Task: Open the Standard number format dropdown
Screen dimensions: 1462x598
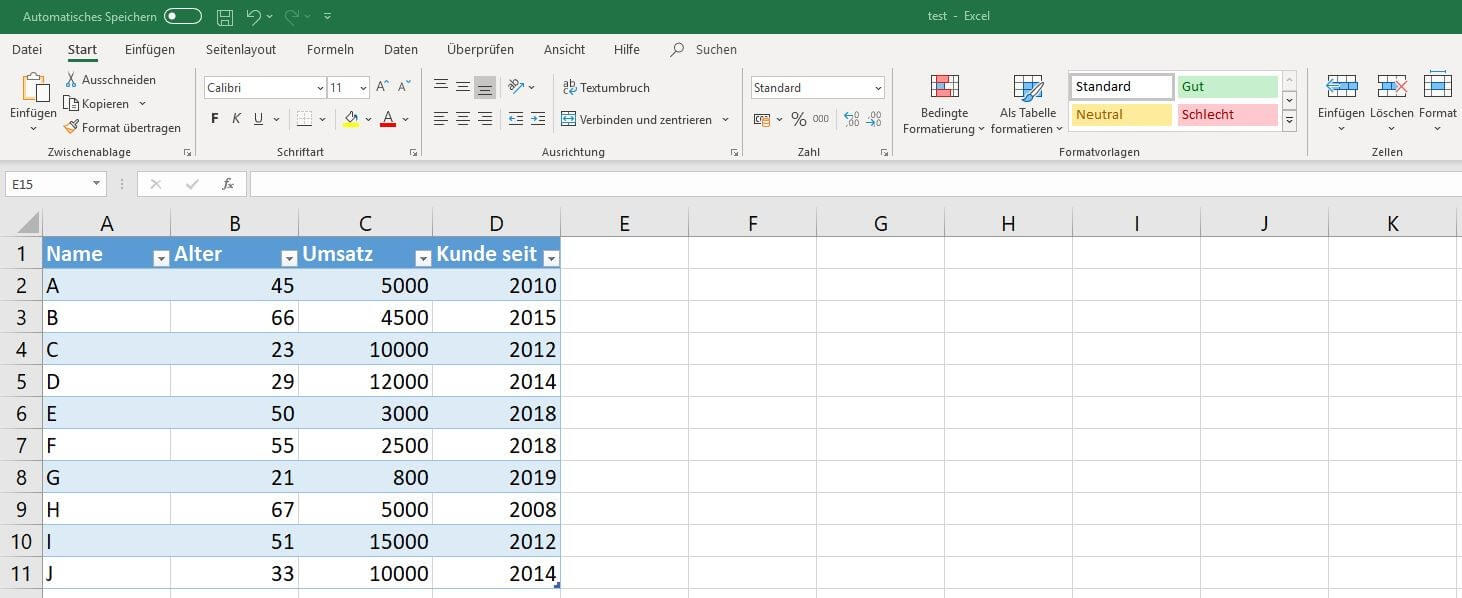Action: click(x=878, y=88)
